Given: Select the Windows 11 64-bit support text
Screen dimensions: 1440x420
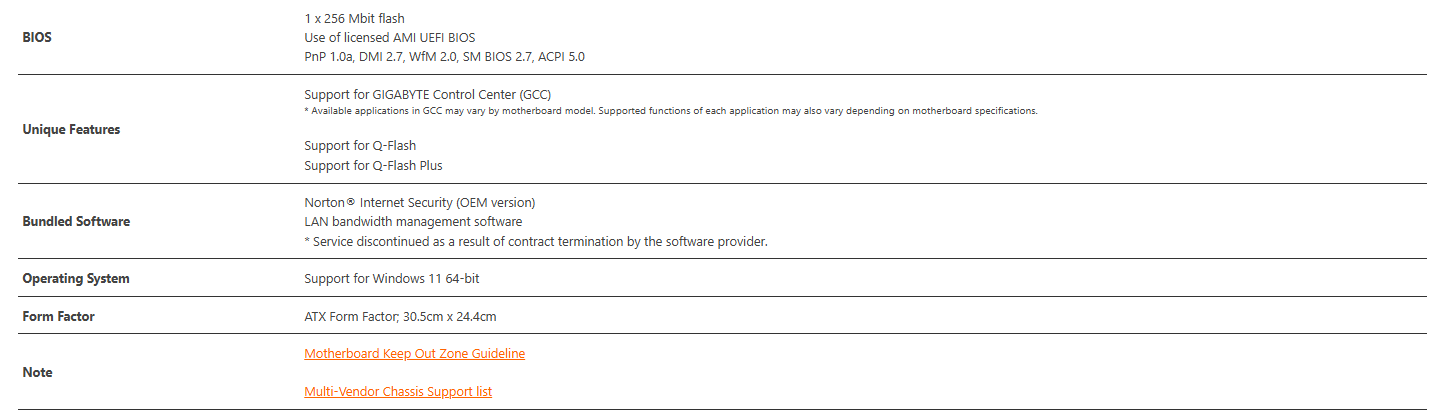Looking at the screenshot, I should pyautogui.click(x=398, y=279).
